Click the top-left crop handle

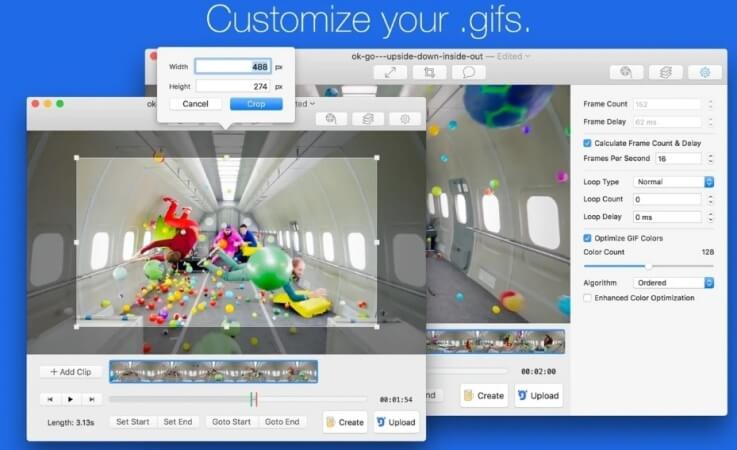77,158
